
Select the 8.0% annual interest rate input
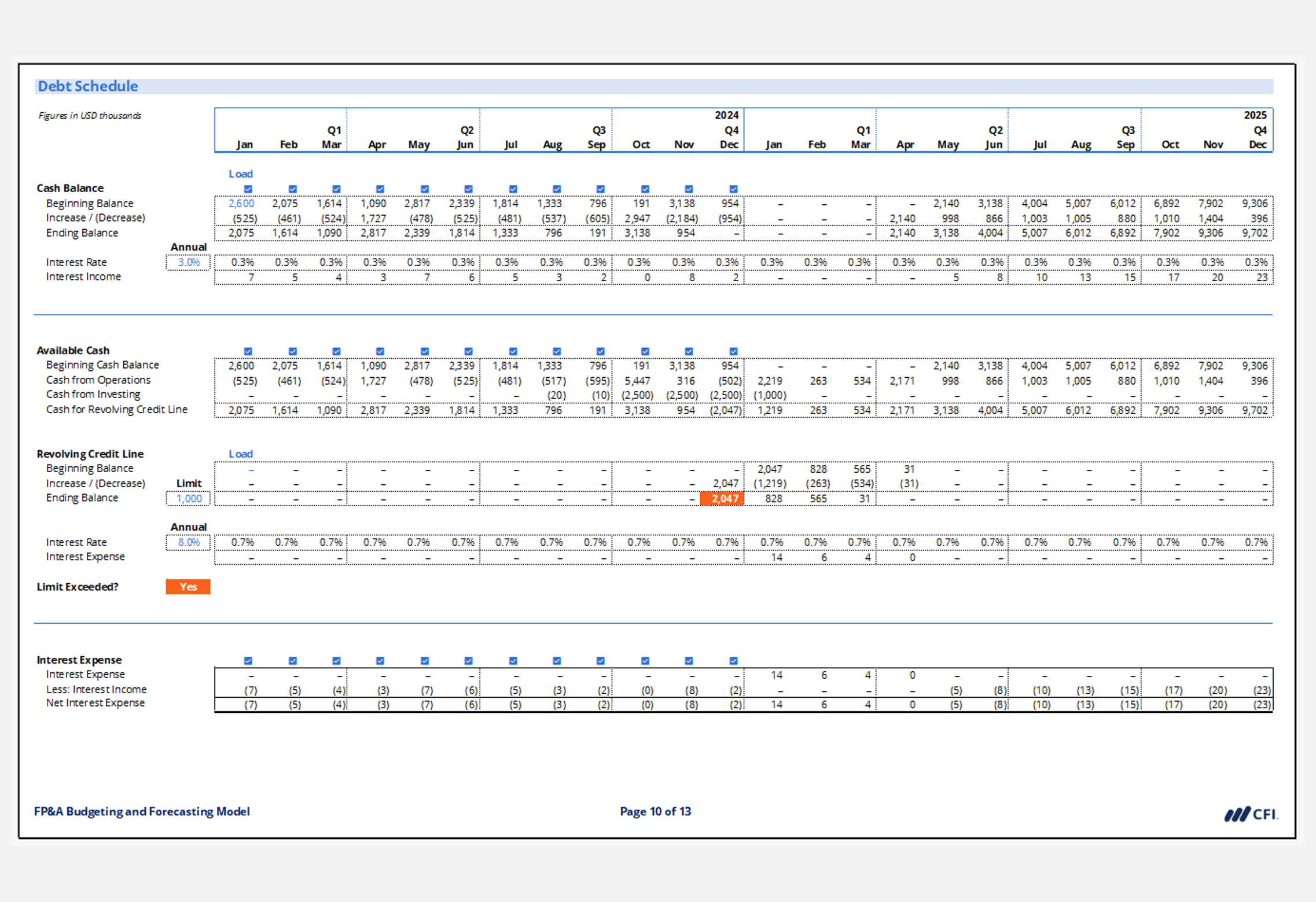click(188, 542)
